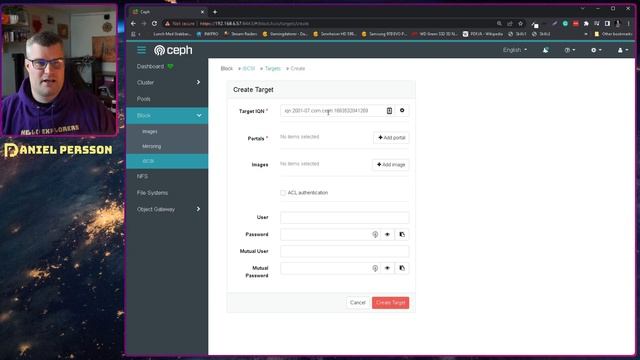This screenshot has height=360, width=640.
Task: Open Mirroring under Block
Action: (x=167, y=146)
